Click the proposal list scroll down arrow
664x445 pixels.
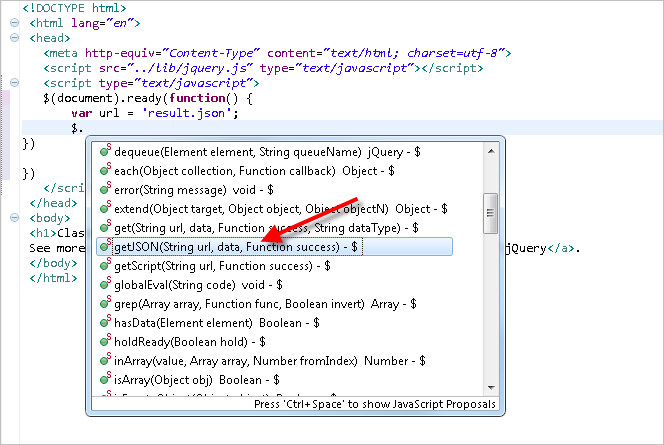coord(491,387)
